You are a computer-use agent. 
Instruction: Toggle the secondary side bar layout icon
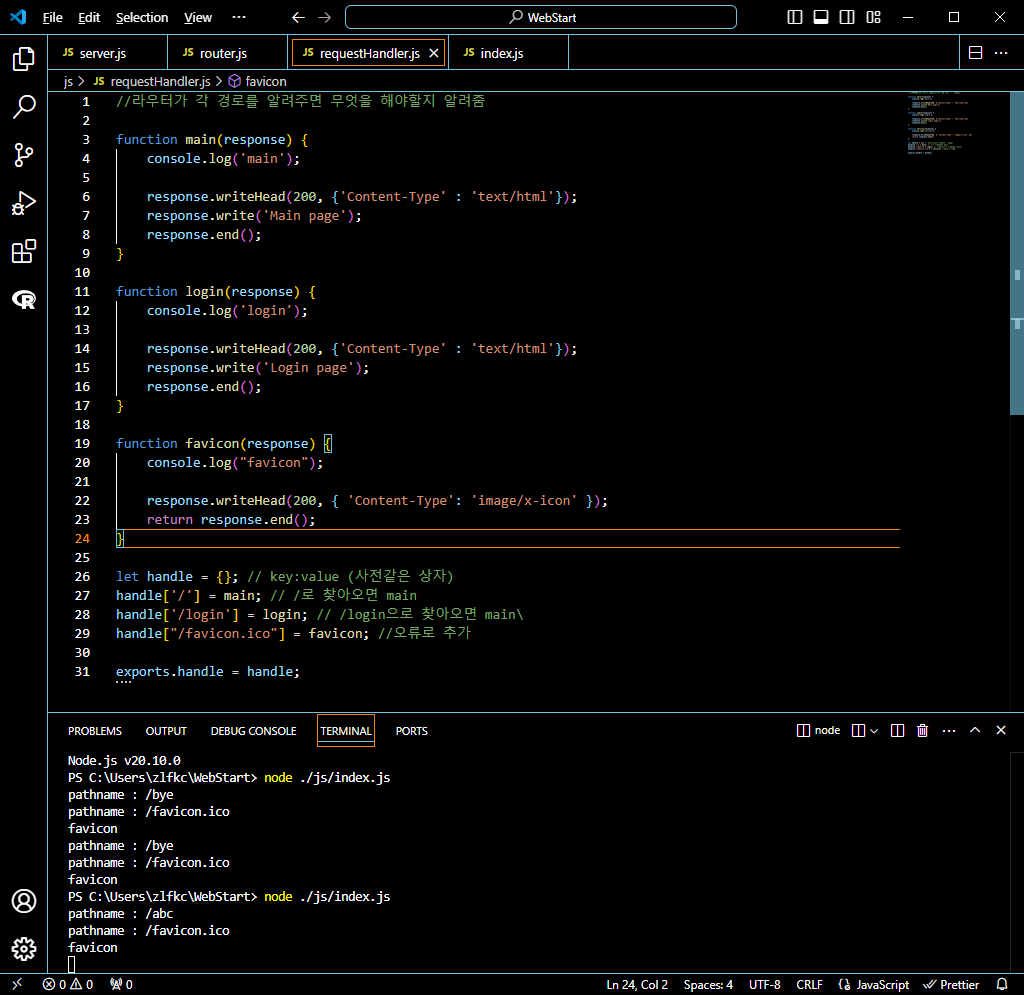(847, 18)
